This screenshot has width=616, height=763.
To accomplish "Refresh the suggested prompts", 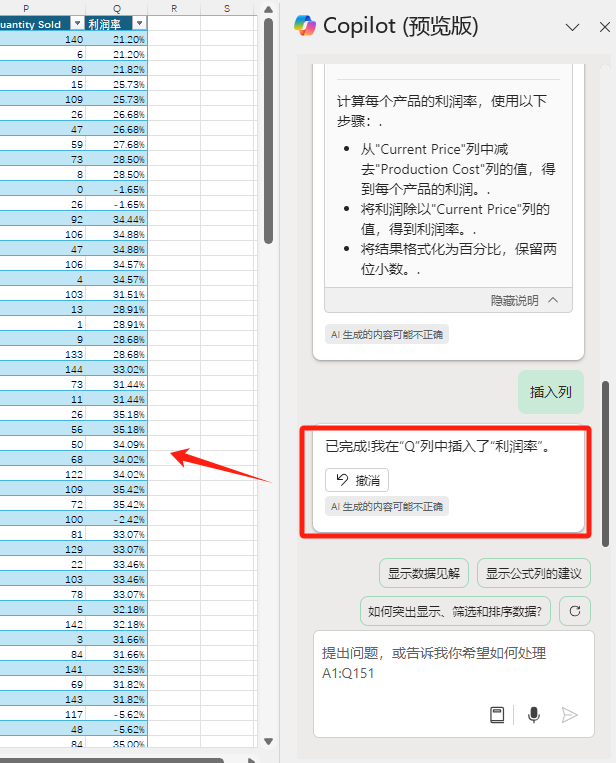I will tap(574, 609).
